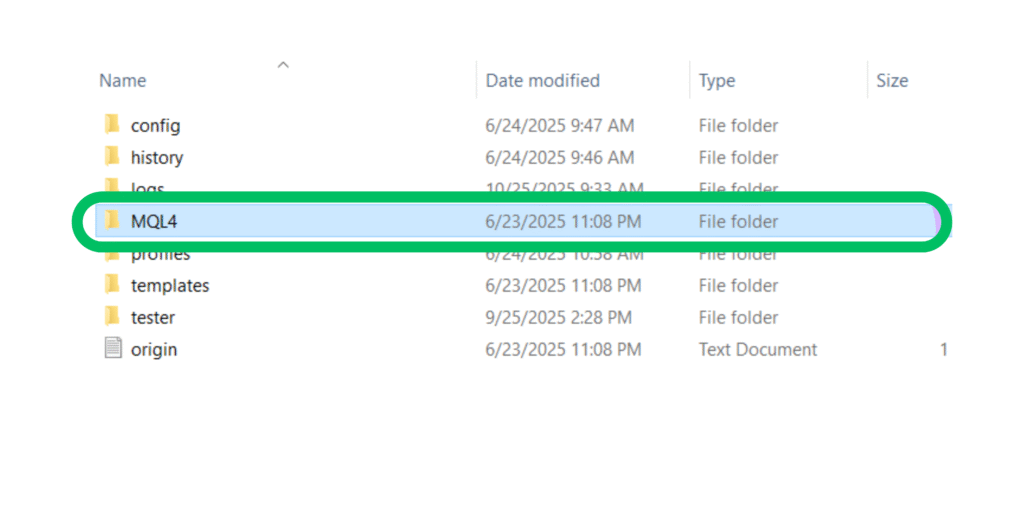This screenshot has height=524, width=1024.
Task: Select the MQL4 folder icon
Action: coord(111,221)
